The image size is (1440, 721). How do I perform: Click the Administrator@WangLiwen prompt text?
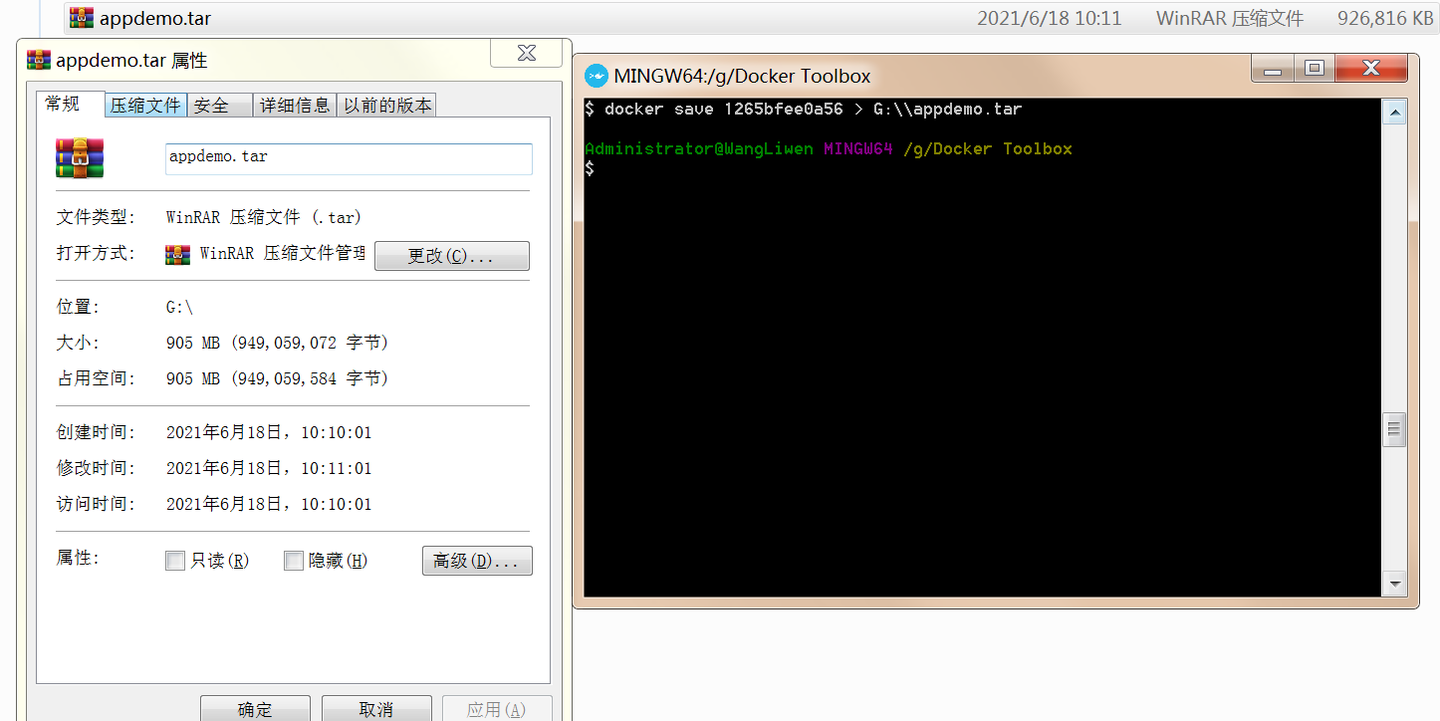[x=699, y=149]
